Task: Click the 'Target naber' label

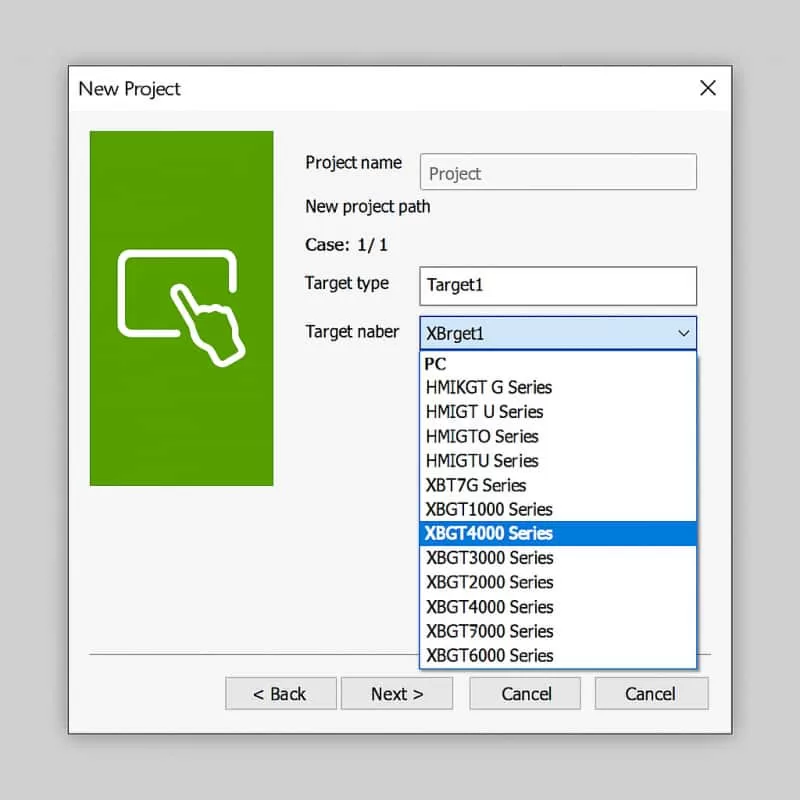Action: pyautogui.click(x=352, y=332)
